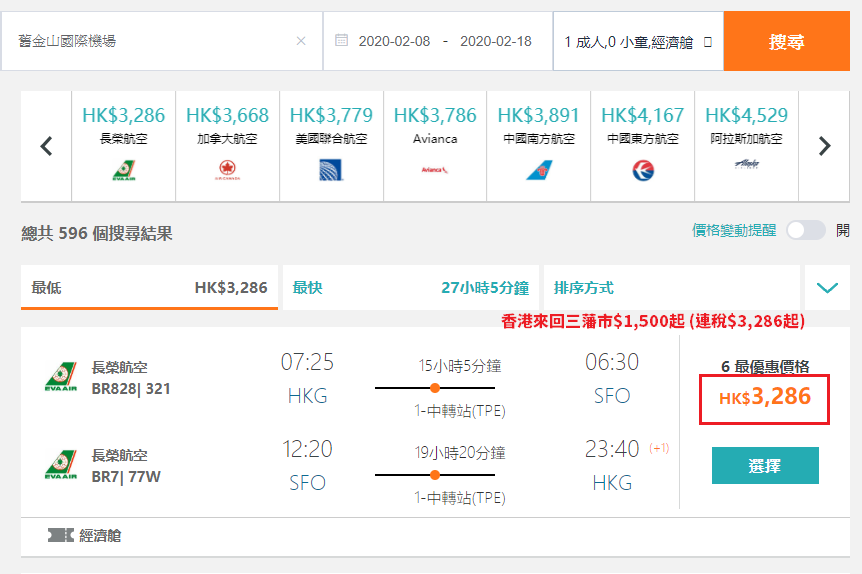This screenshot has height=574, width=862.
Task: Click the orange 搜尋 search button
Action: click(x=786, y=41)
